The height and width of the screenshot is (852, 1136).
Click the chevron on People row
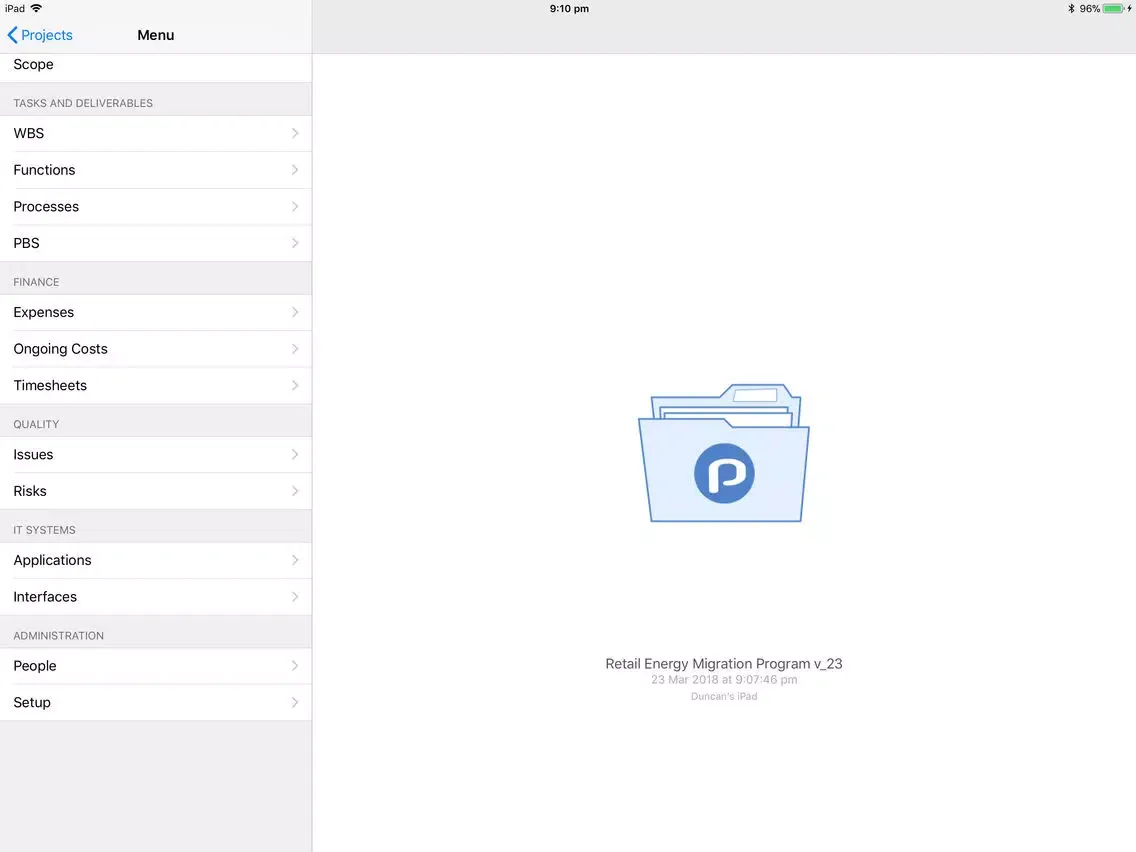click(x=295, y=666)
